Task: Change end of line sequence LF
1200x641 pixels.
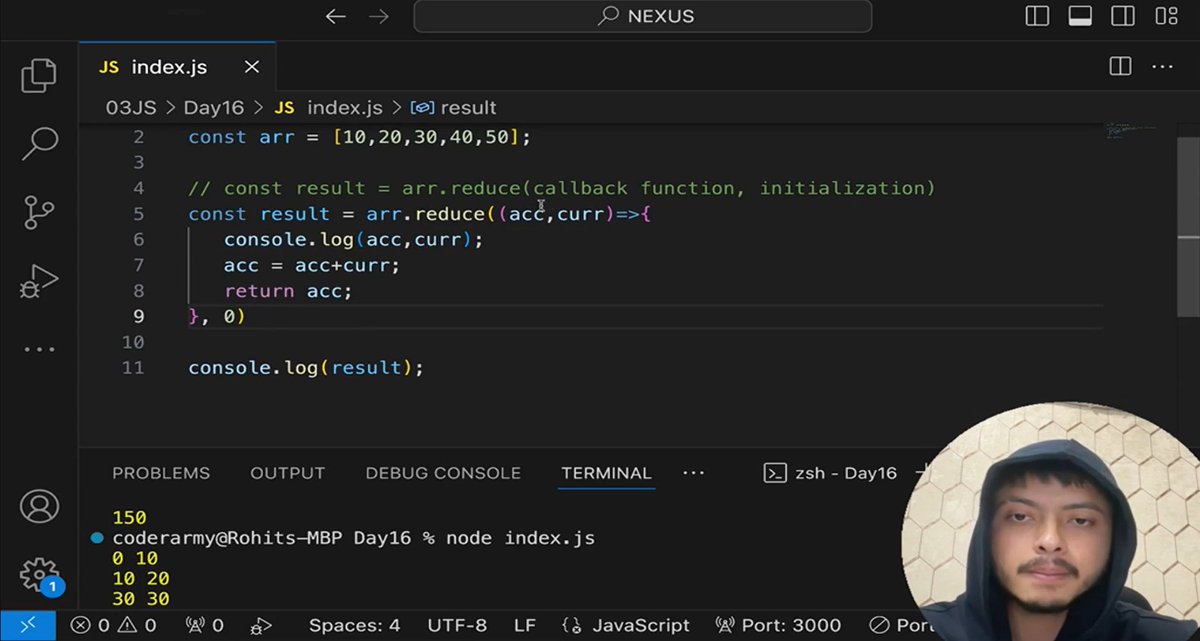Action: [525, 625]
